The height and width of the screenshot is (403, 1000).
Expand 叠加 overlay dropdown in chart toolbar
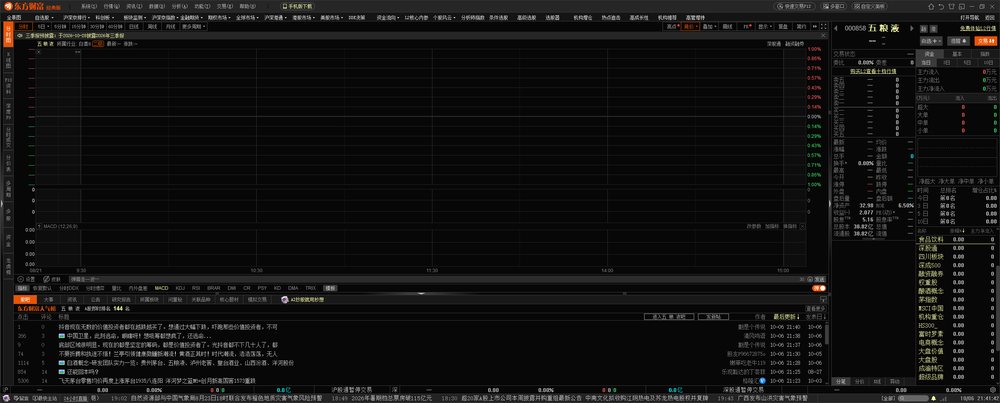click(709, 27)
